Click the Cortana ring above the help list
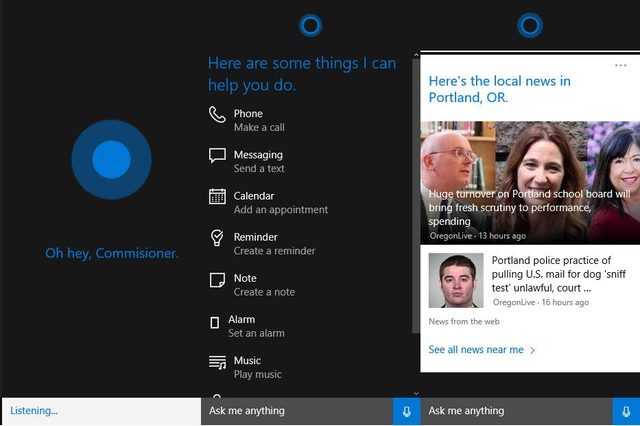This screenshot has width=640, height=426. 311,26
